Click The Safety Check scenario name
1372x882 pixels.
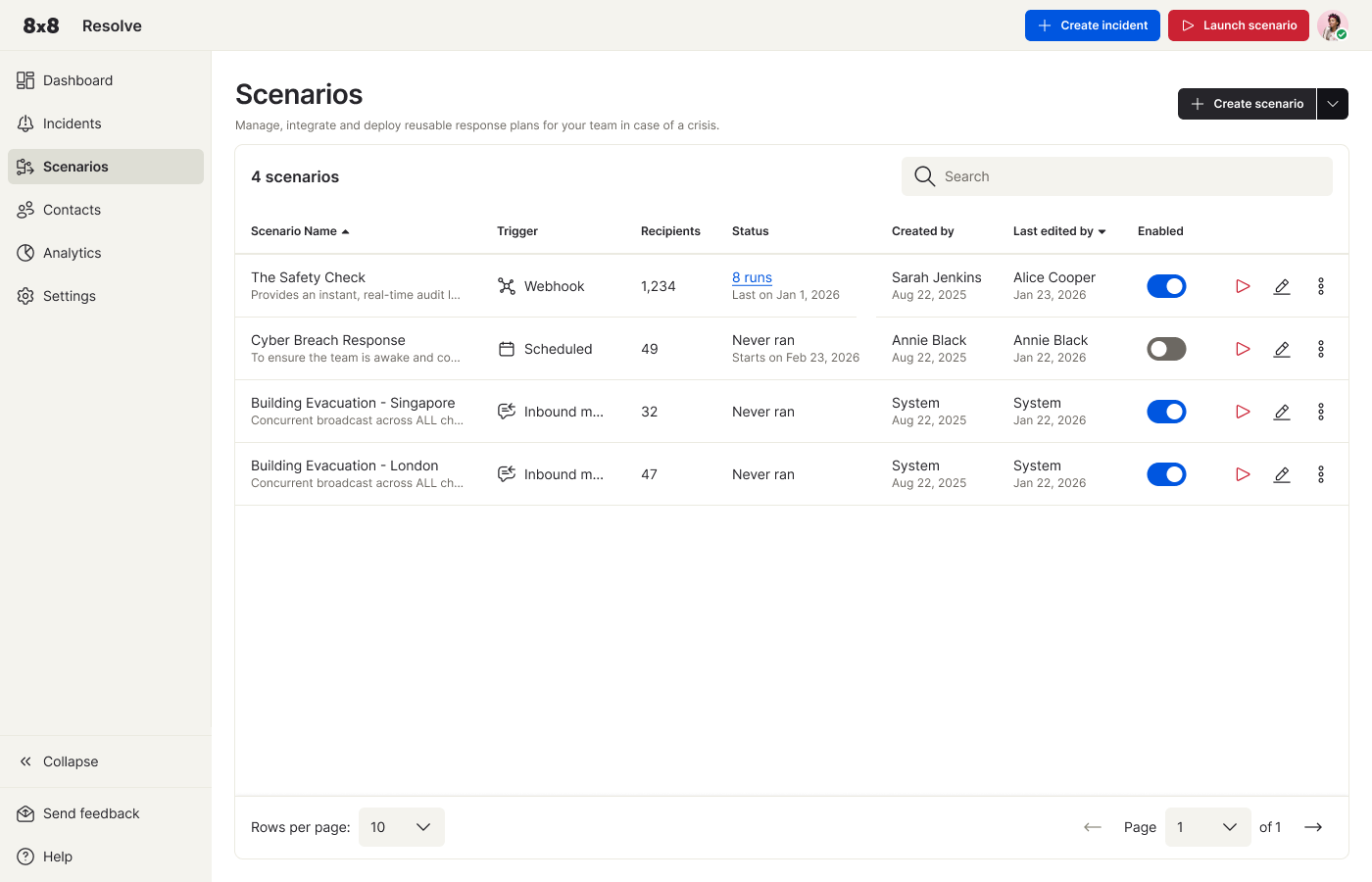coord(308,277)
